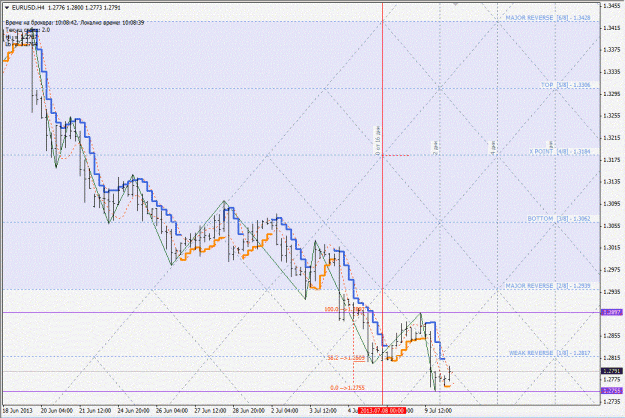Click the OHLC values 1.2776 1.2800 1.2773 1.2791
This screenshot has height=418, width=625.
[84, 8]
